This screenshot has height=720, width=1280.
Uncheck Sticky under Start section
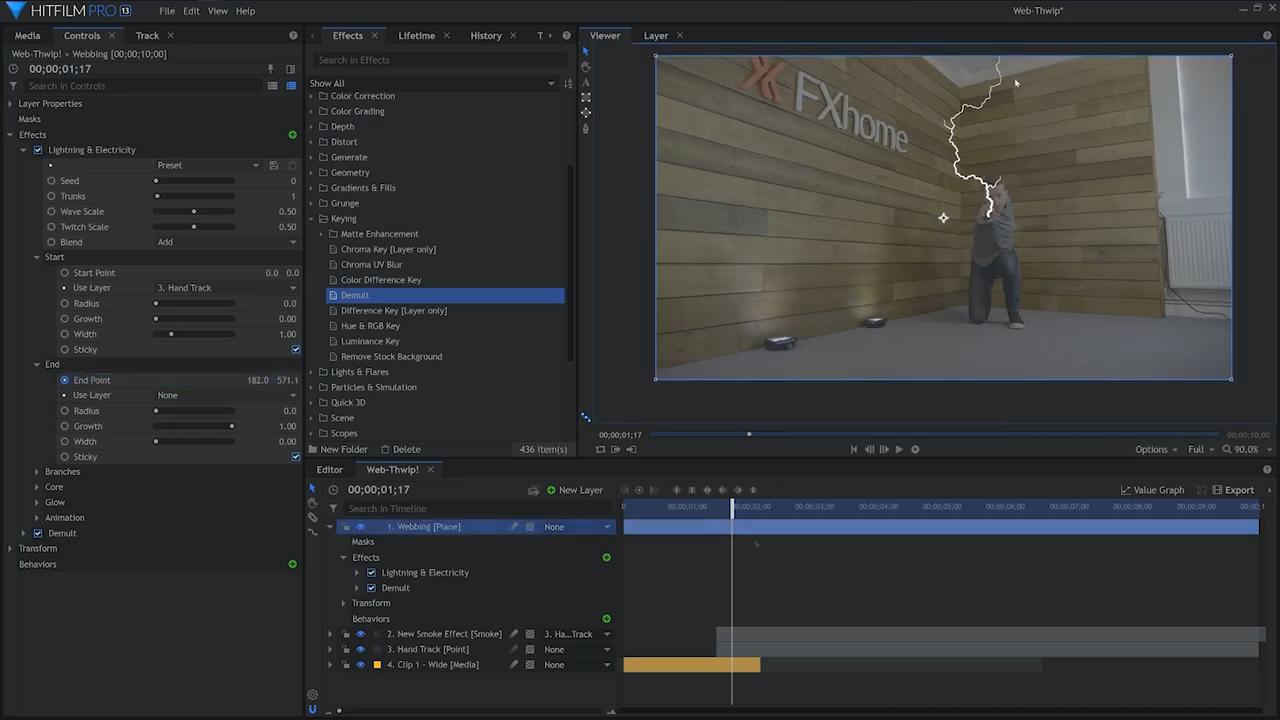295,349
